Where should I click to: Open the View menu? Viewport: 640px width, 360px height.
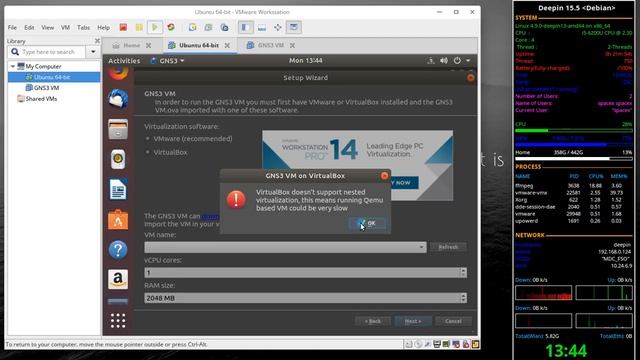pos(47,27)
